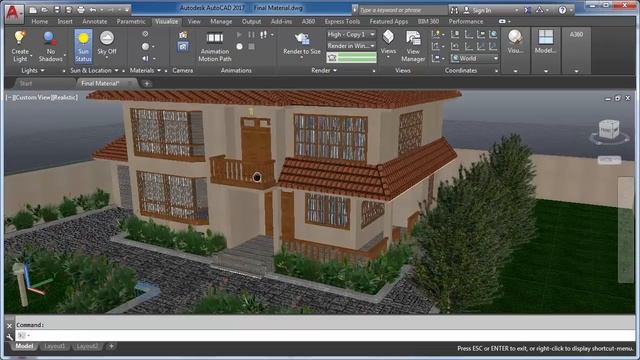The height and width of the screenshot is (360, 640).
Task: Open the Output ribbon tab
Action: click(x=251, y=22)
